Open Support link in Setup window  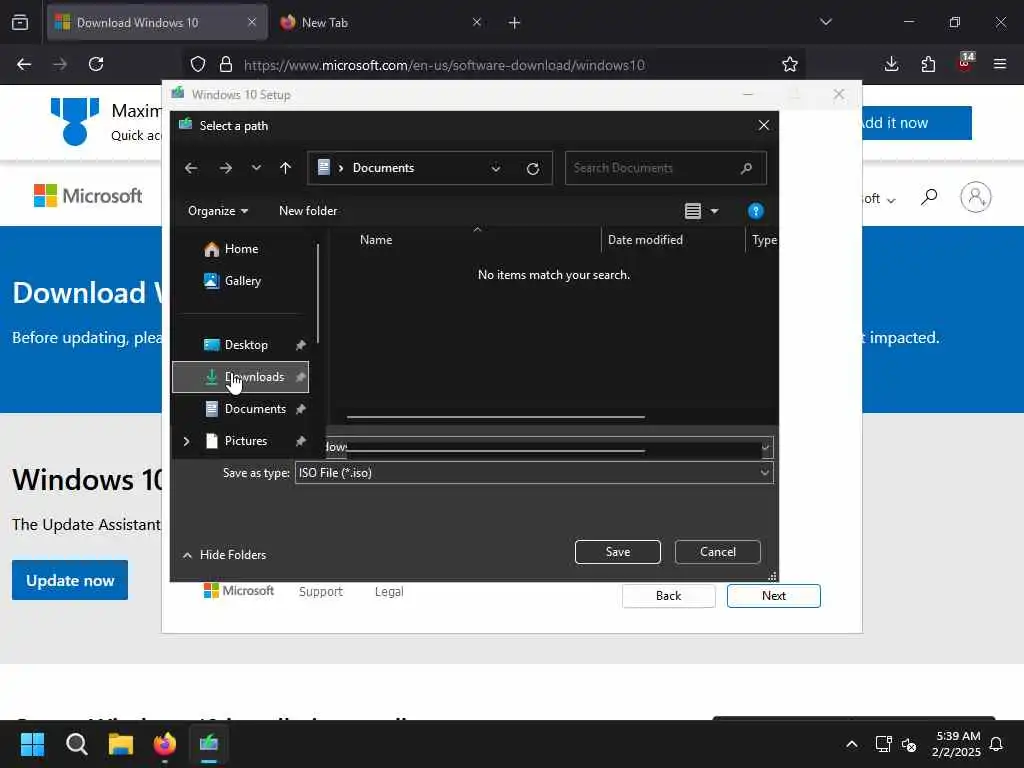321,592
